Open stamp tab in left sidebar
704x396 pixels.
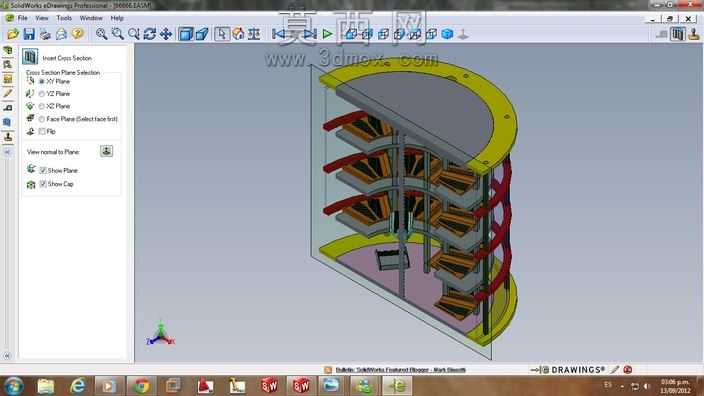[x=8, y=136]
